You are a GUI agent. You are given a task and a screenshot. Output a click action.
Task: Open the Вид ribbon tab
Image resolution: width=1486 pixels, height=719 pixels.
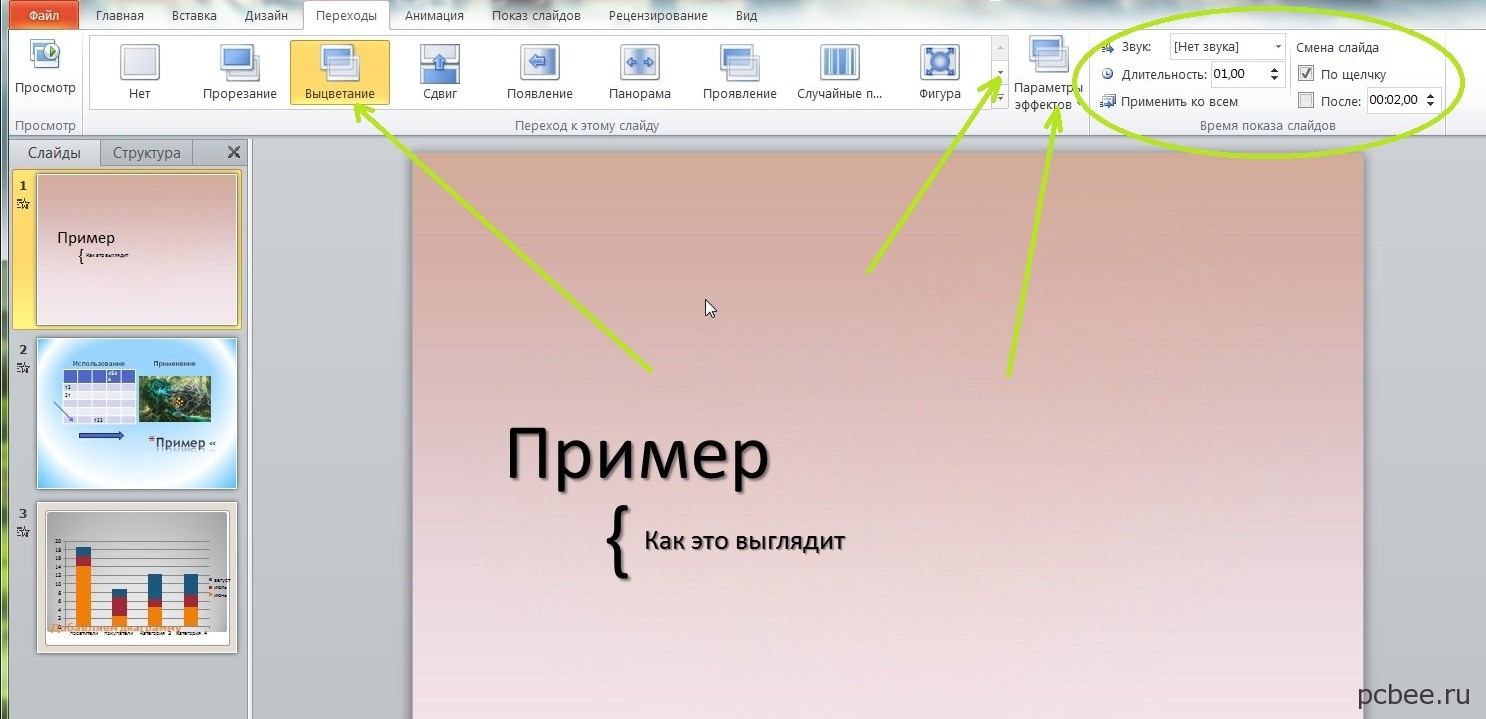point(746,16)
